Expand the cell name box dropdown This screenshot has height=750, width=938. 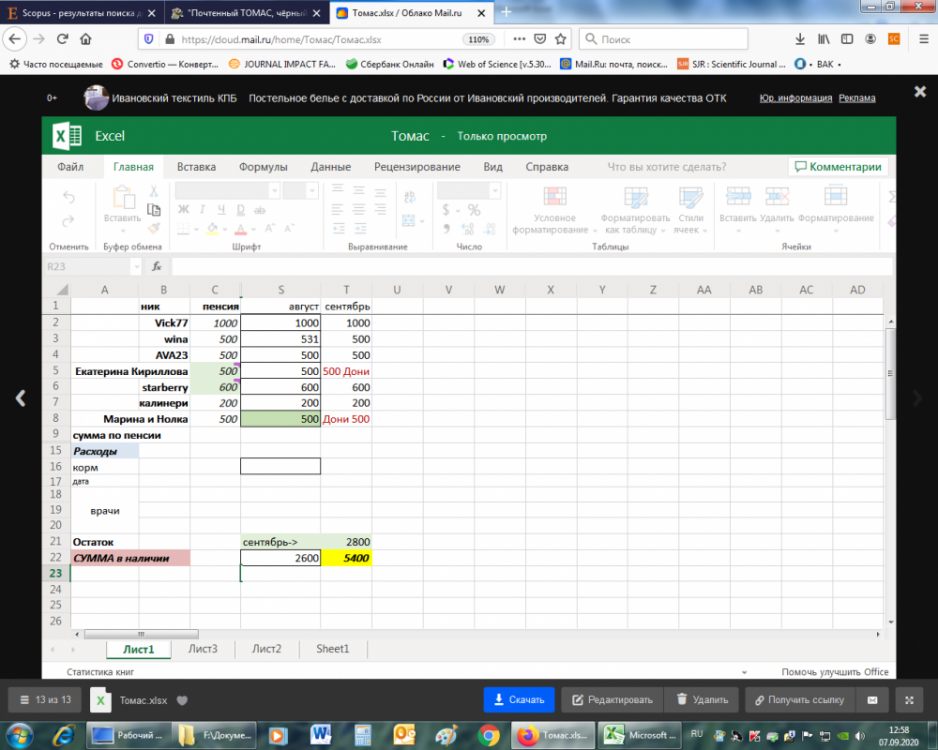[136, 267]
